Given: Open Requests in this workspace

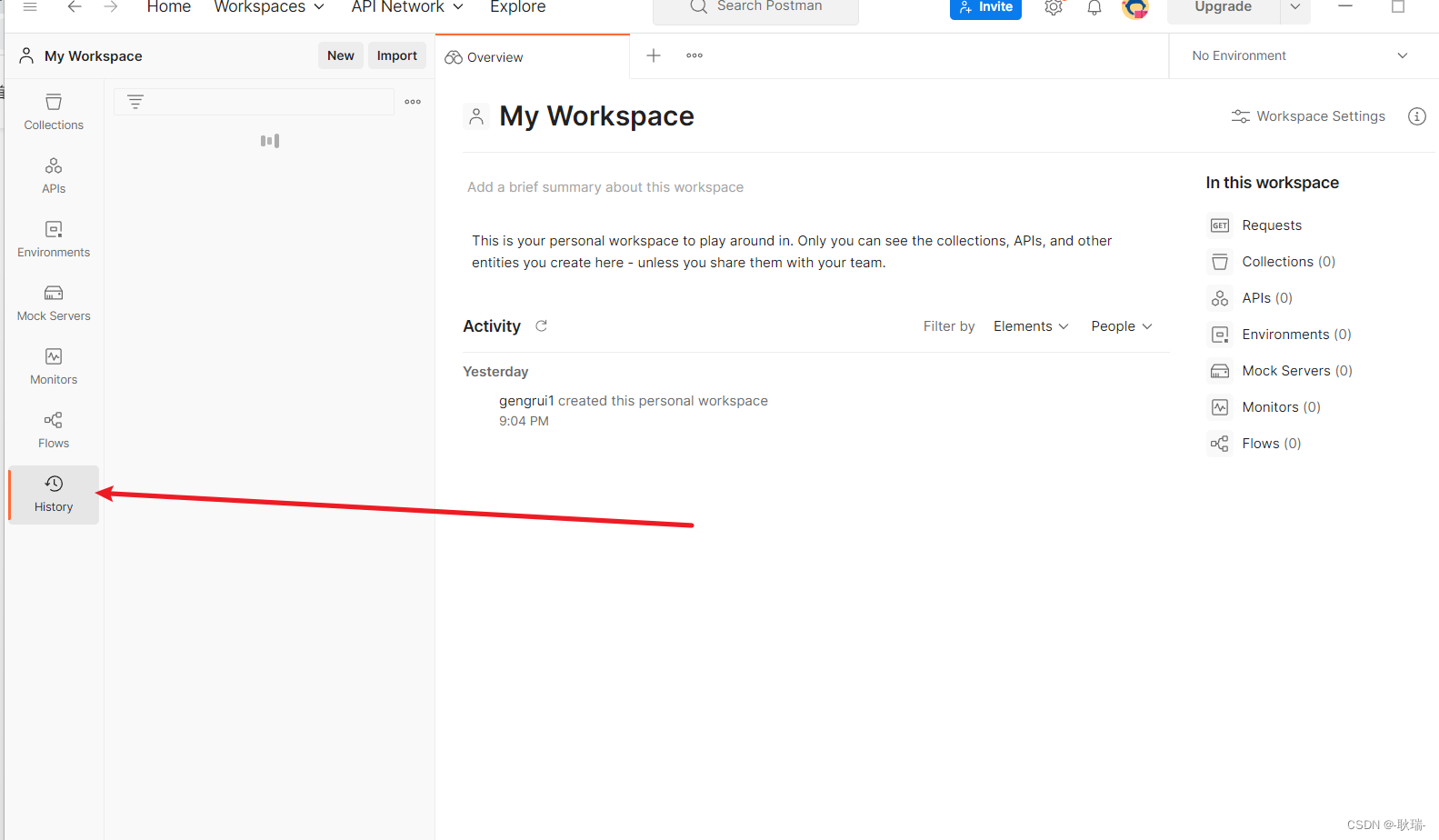Looking at the screenshot, I should coord(1272,225).
